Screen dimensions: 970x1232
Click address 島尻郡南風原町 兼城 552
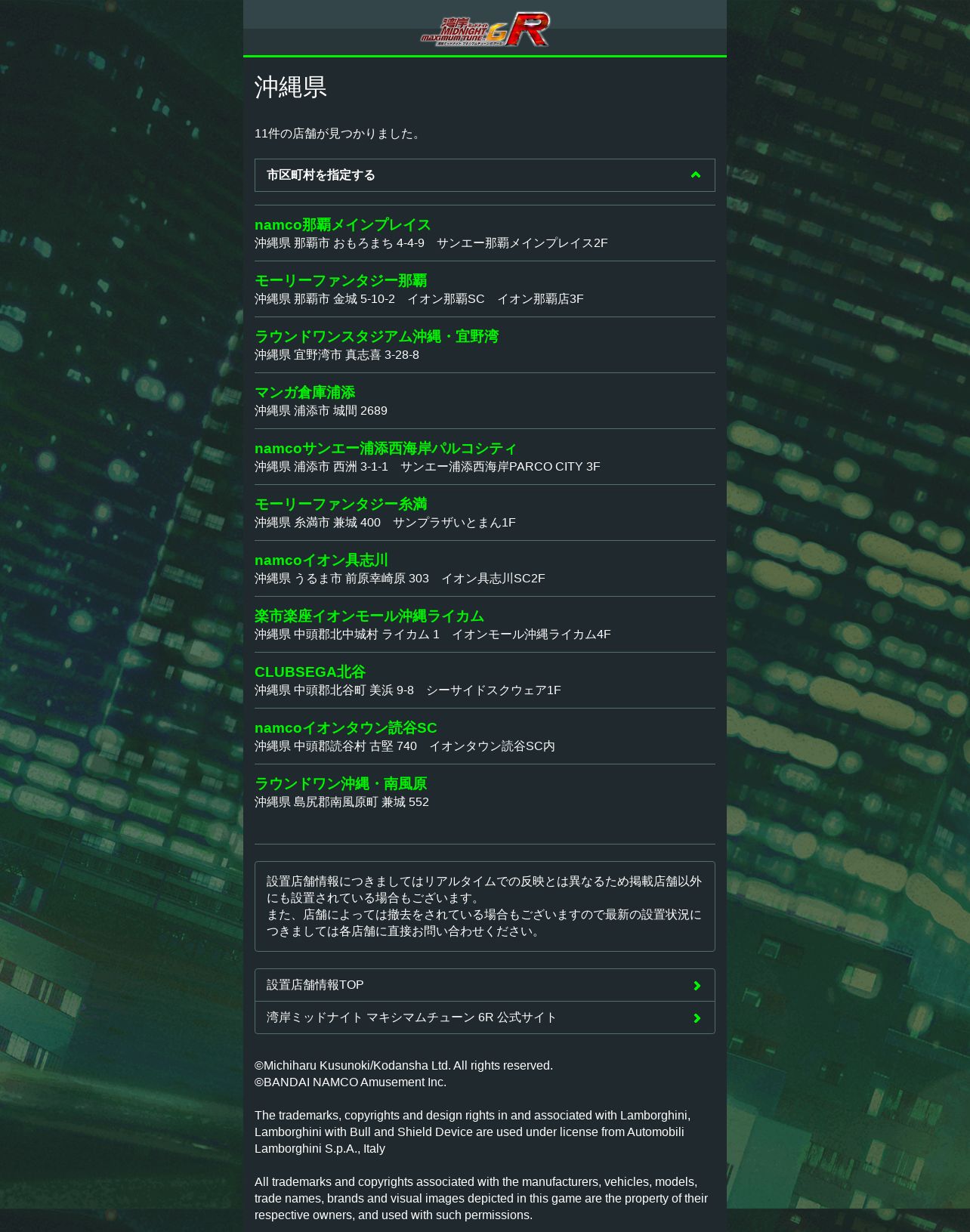(361, 802)
